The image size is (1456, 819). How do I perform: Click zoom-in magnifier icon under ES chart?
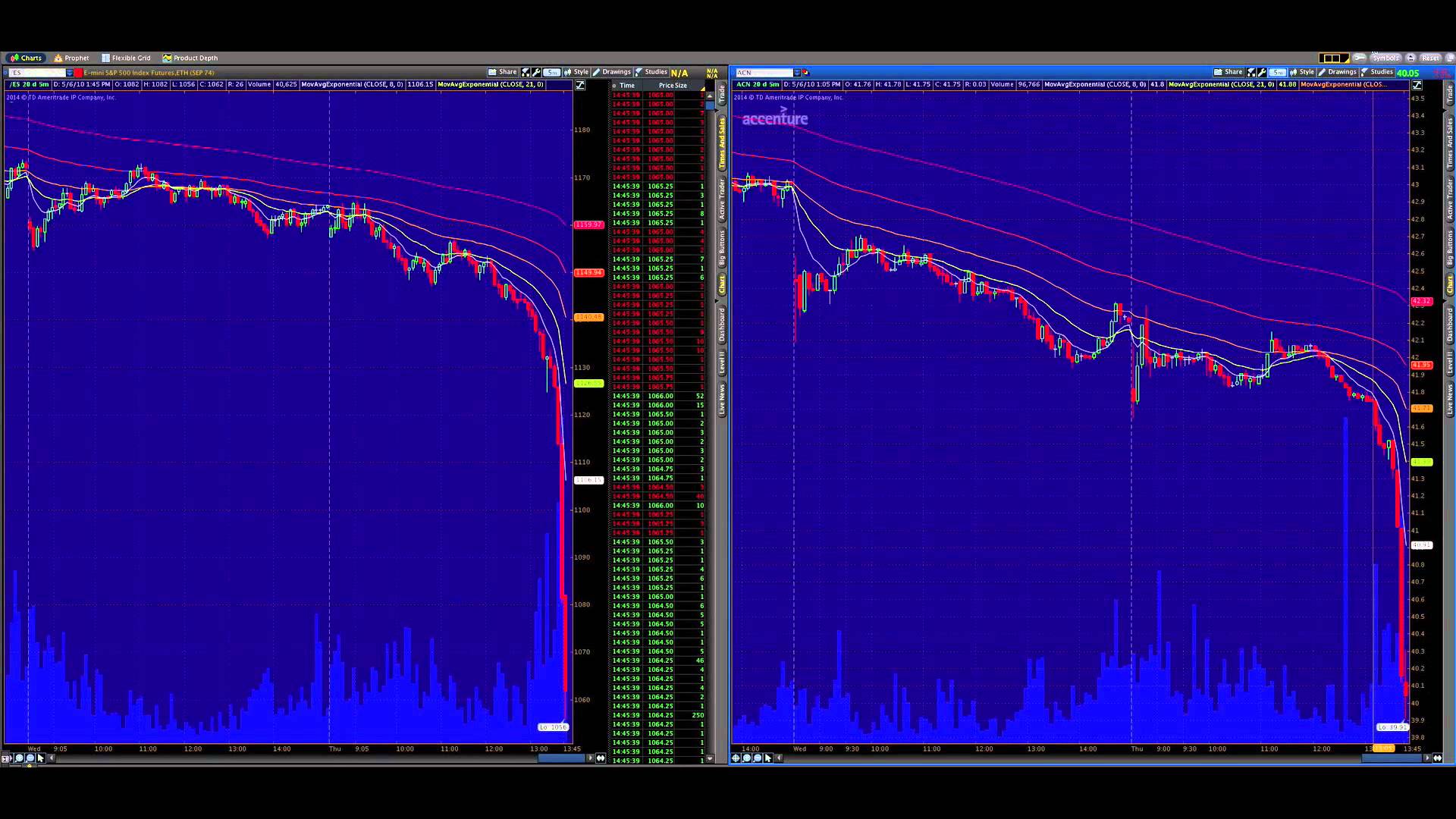pyautogui.click(x=19, y=758)
